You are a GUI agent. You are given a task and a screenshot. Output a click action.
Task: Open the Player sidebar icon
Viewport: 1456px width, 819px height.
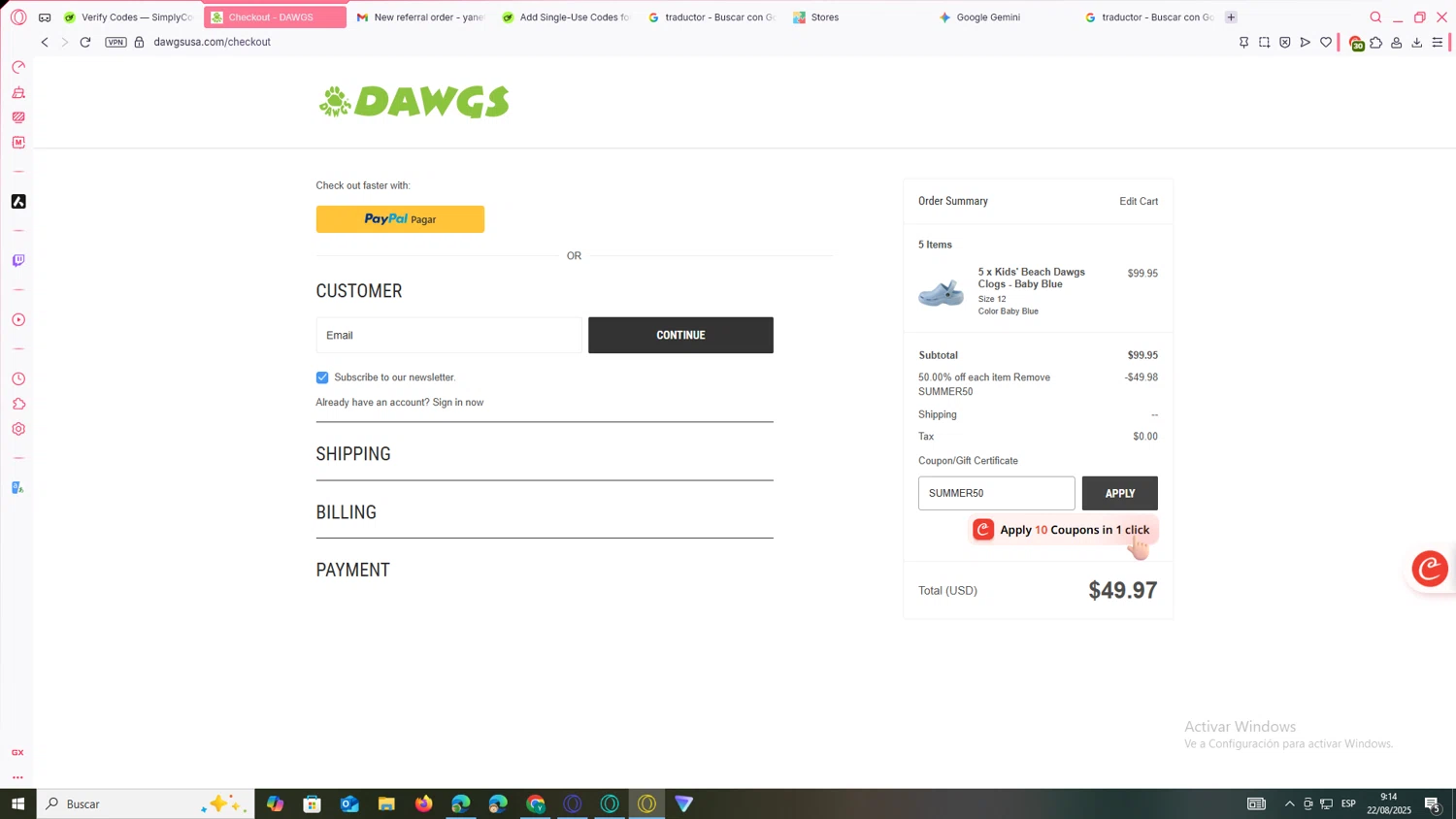[x=18, y=319]
